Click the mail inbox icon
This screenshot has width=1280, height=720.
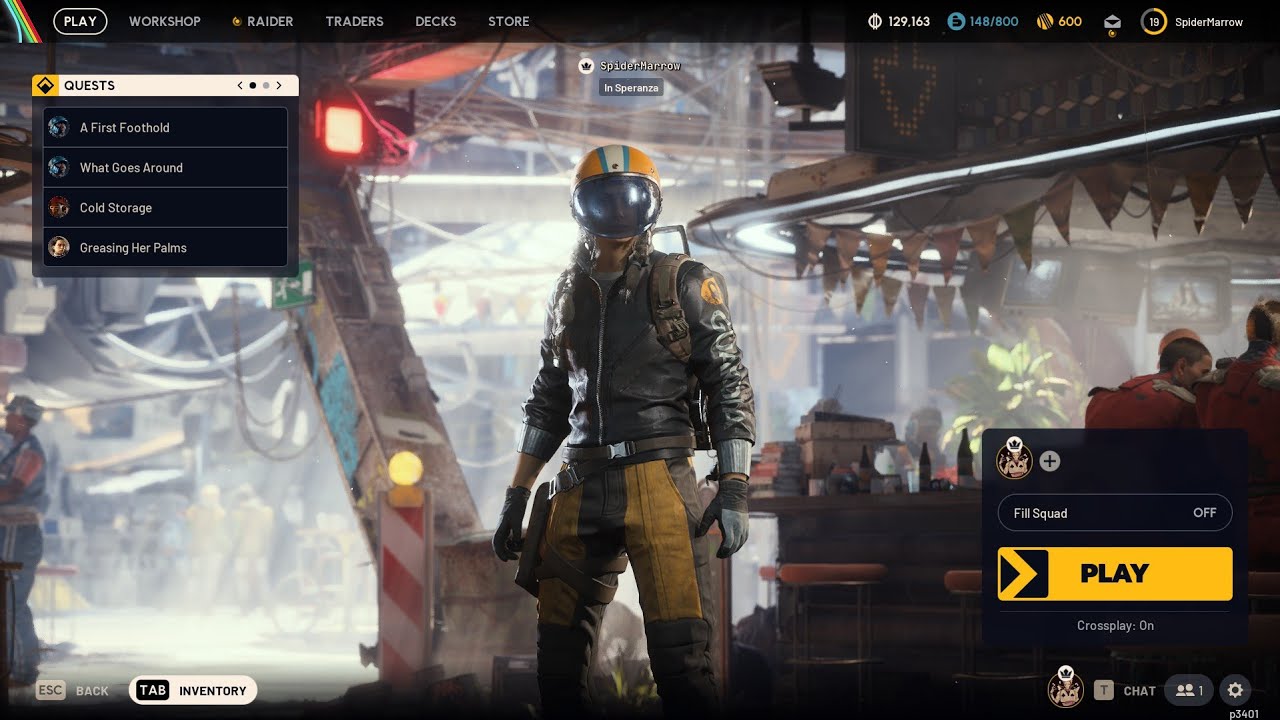[x=1113, y=22]
